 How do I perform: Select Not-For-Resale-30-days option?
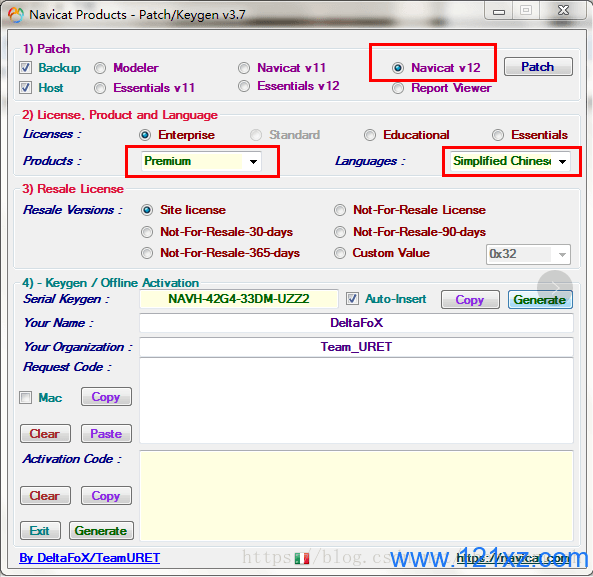[147, 232]
